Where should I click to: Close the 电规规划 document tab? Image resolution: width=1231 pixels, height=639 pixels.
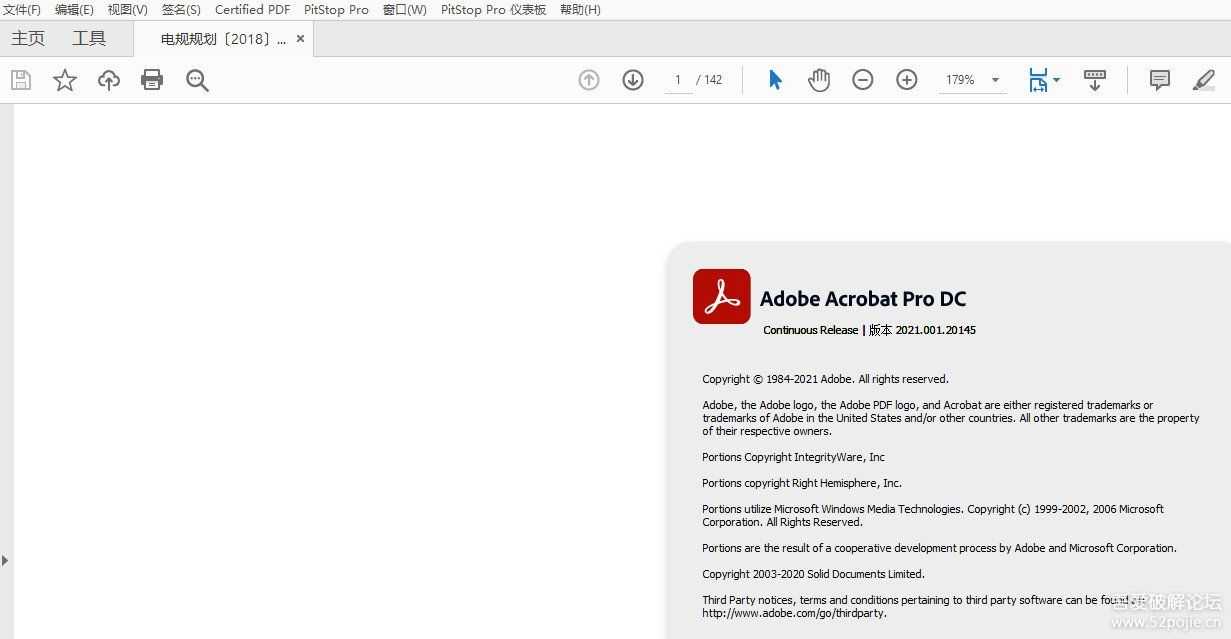pyautogui.click(x=300, y=39)
